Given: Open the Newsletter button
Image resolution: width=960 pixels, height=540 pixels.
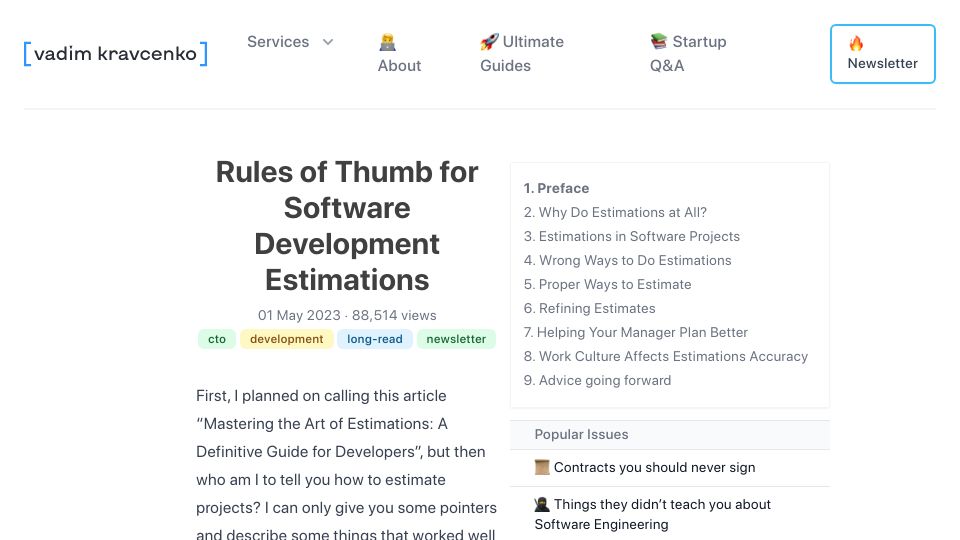Looking at the screenshot, I should [882, 54].
